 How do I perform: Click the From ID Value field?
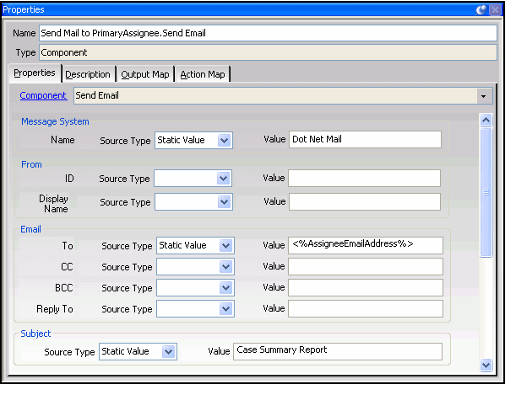point(365,178)
